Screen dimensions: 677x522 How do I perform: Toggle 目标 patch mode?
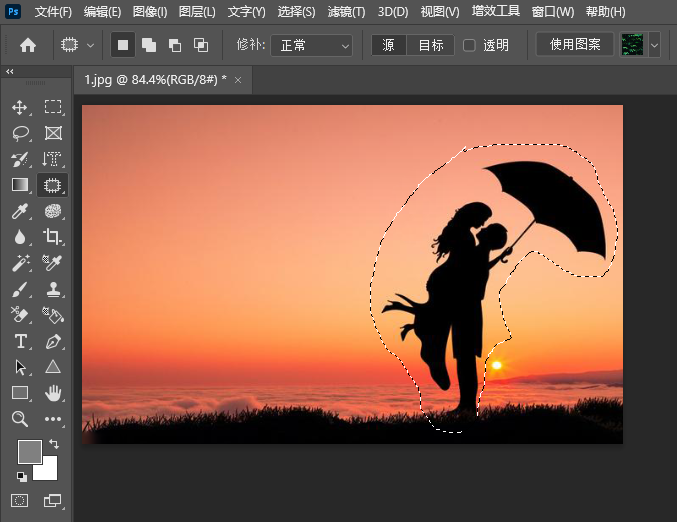[x=430, y=45]
